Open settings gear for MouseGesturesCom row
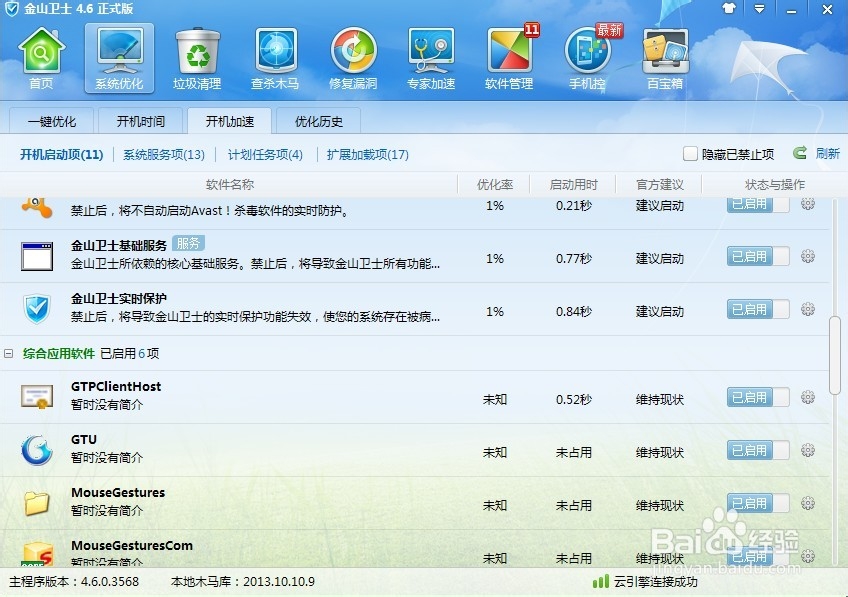Image resolution: width=848 pixels, height=597 pixels. [808, 556]
